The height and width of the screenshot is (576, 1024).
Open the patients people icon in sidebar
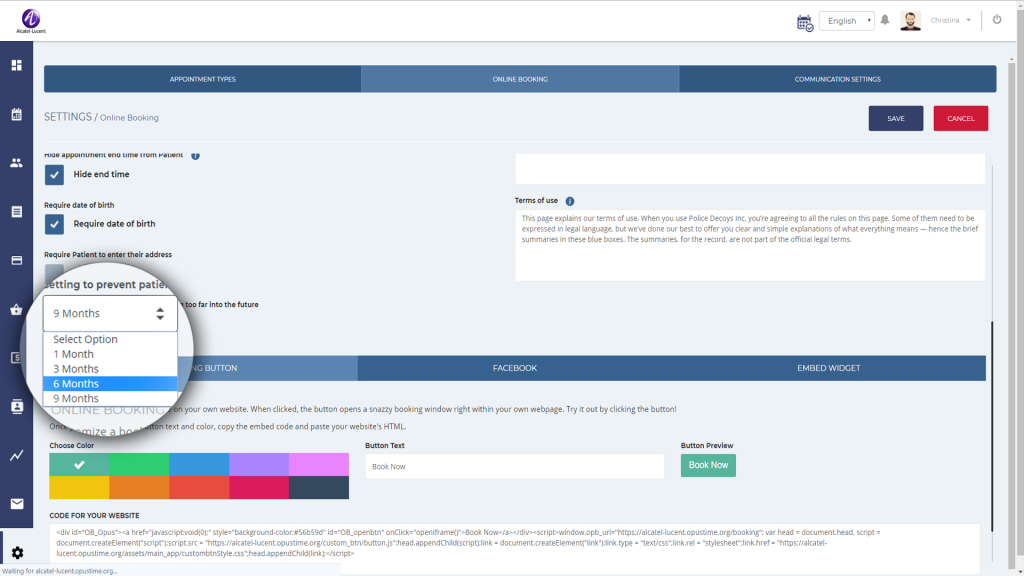[16, 163]
